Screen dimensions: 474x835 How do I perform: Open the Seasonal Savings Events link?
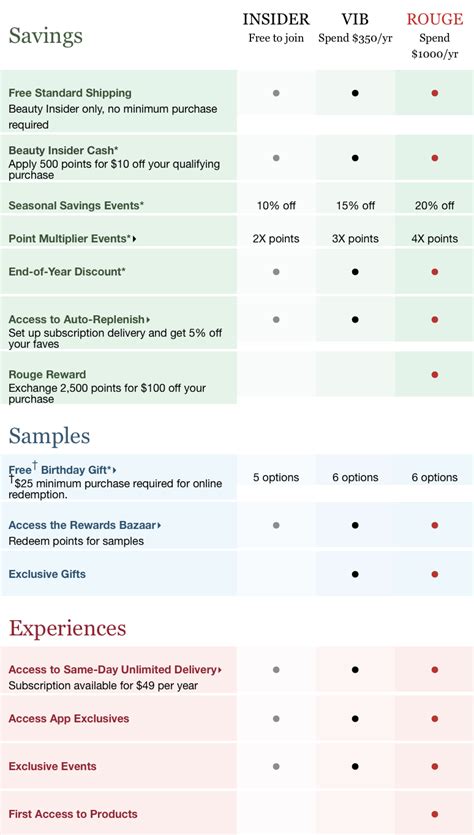[76, 206]
